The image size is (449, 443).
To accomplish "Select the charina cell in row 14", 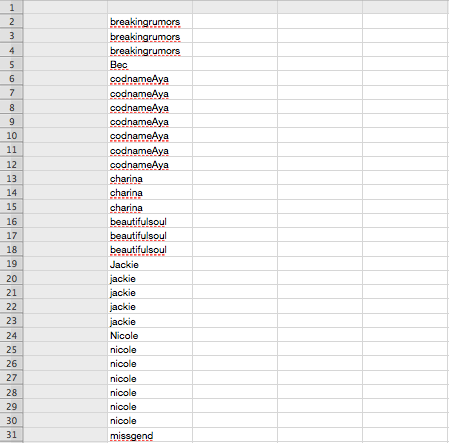I will (x=150, y=192).
